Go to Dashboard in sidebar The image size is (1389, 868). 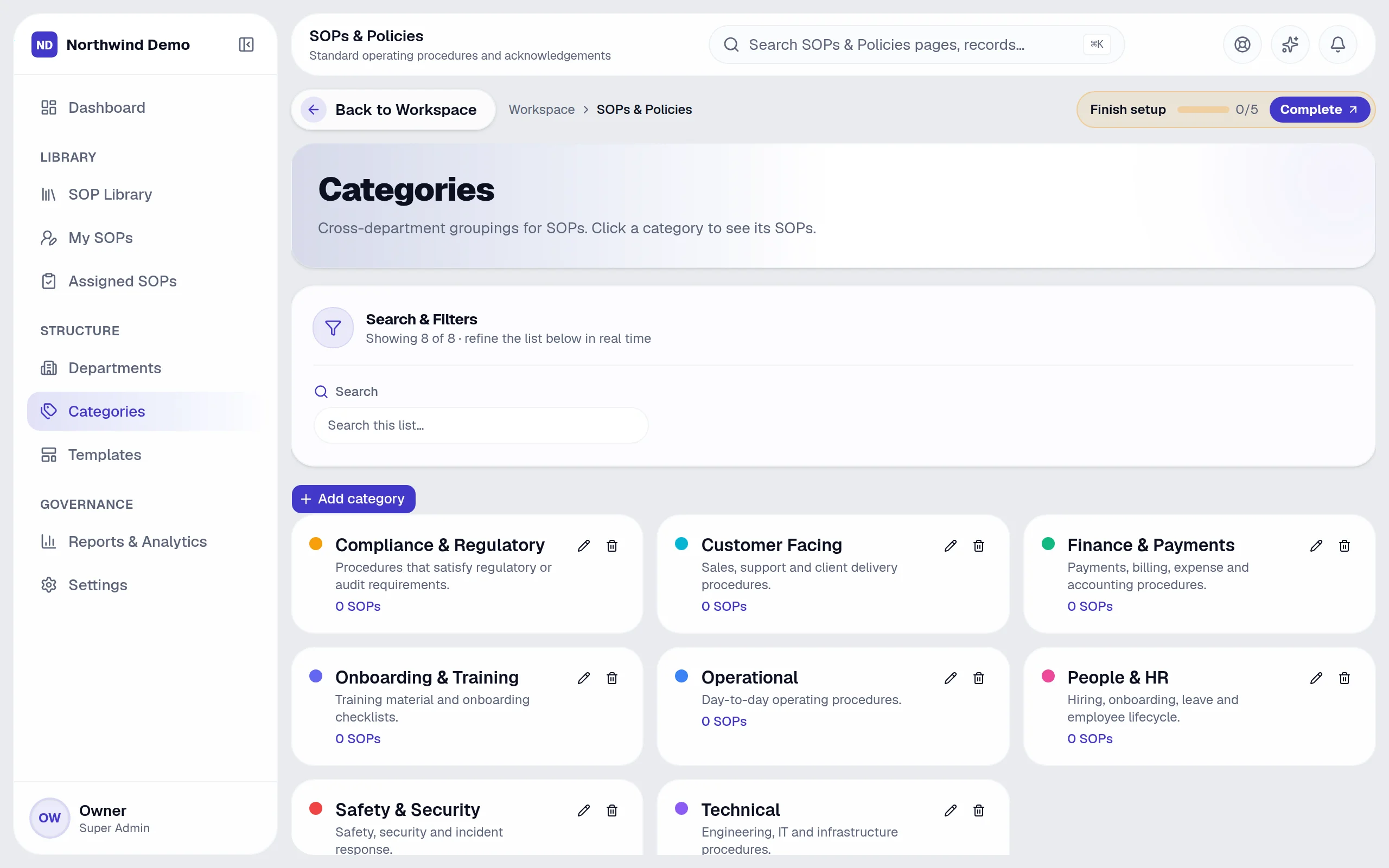pyautogui.click(x=145, y=107)
